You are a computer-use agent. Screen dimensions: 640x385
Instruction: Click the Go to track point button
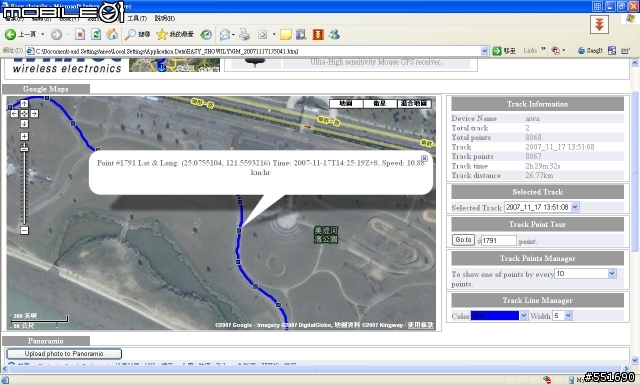click(x=463, y=240)
